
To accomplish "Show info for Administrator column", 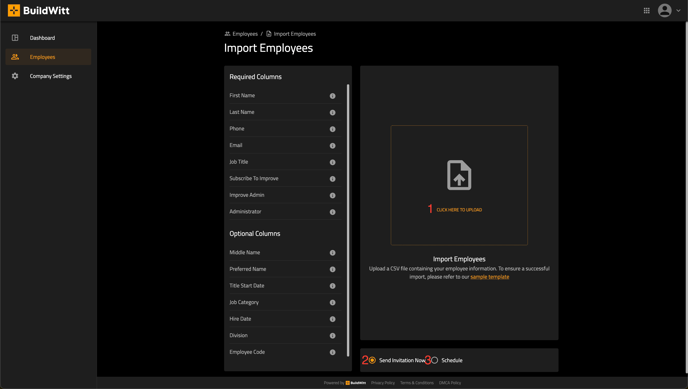I will click(333, 212).
